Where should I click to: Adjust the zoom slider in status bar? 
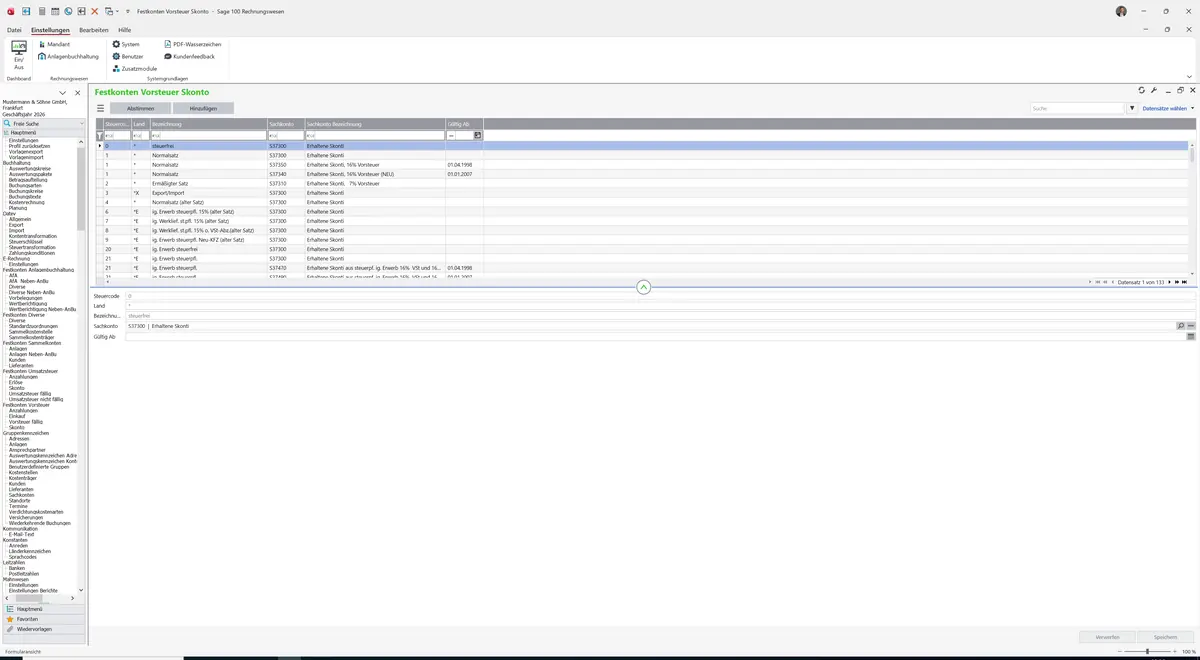tap(1146, 651)
